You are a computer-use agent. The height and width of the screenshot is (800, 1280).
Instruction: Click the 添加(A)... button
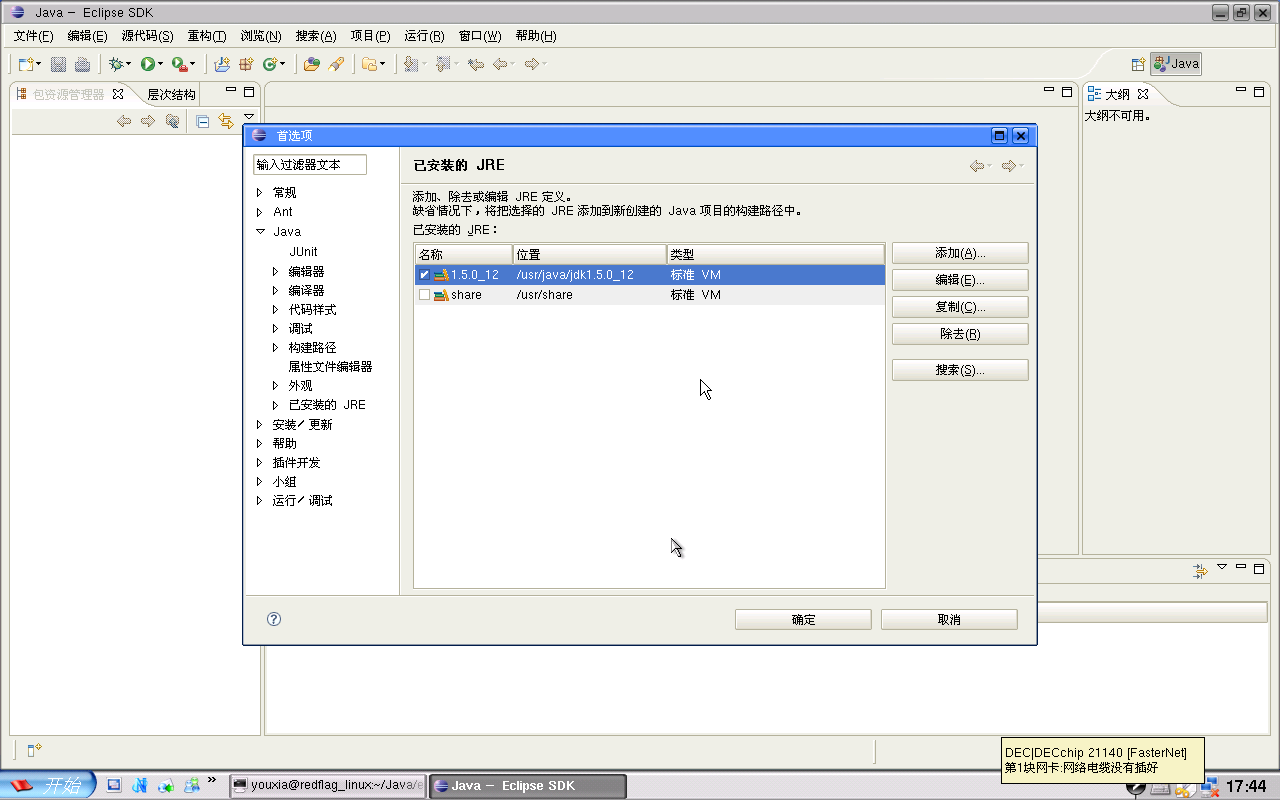(960, 253)
